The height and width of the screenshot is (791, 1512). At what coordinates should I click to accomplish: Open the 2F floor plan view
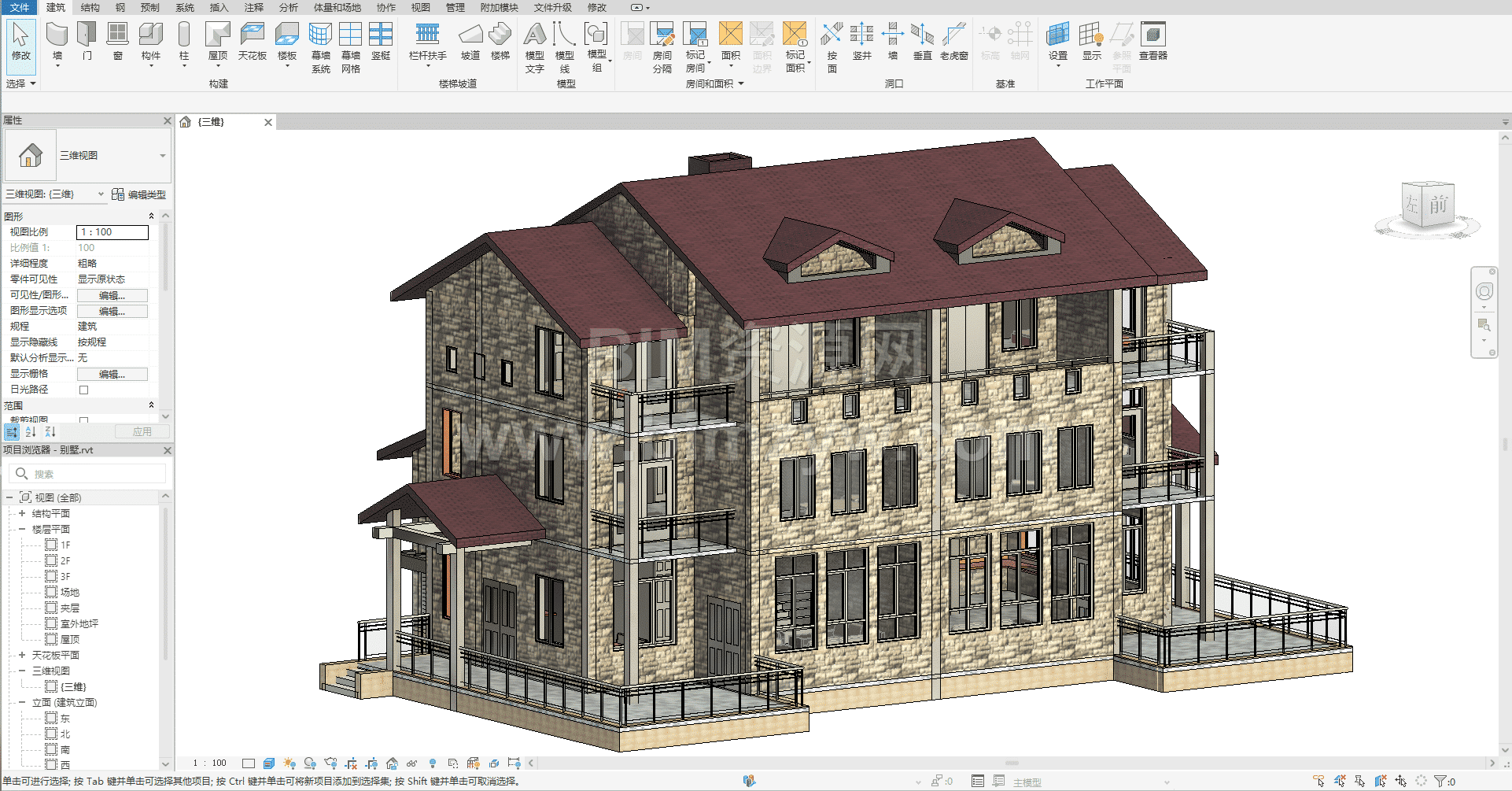coord(65,560)
